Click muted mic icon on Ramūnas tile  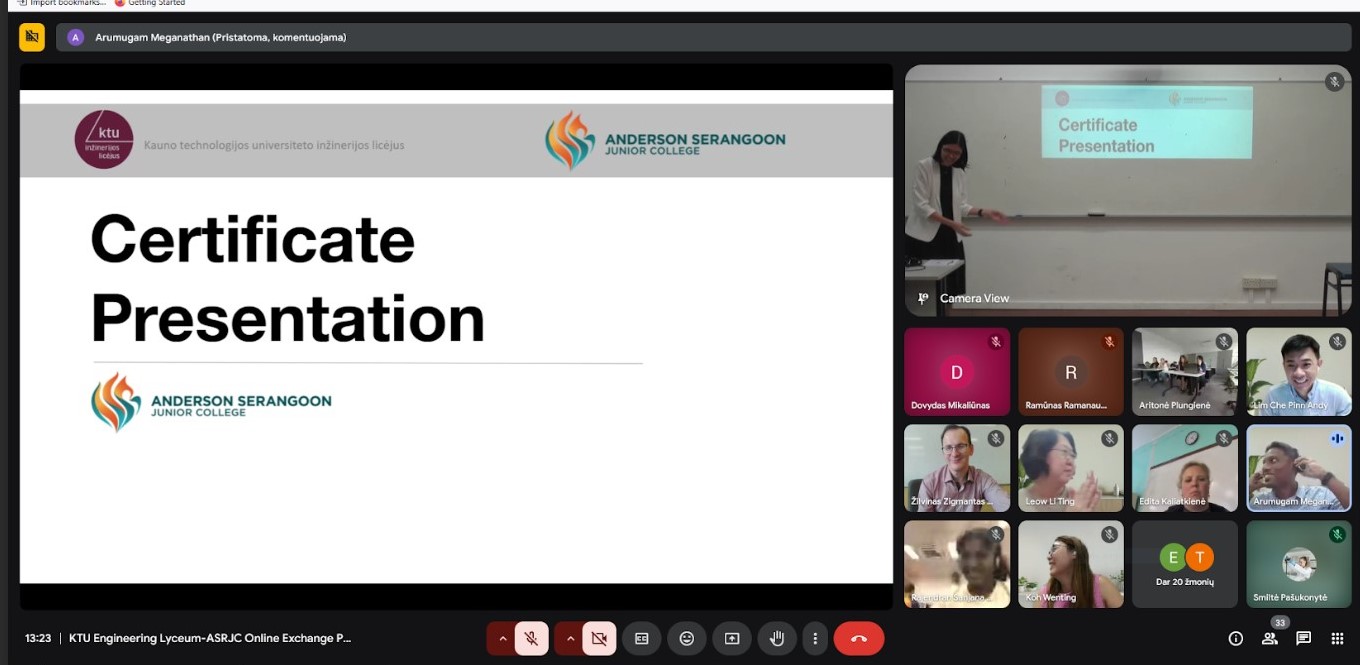pos(1109,342)
